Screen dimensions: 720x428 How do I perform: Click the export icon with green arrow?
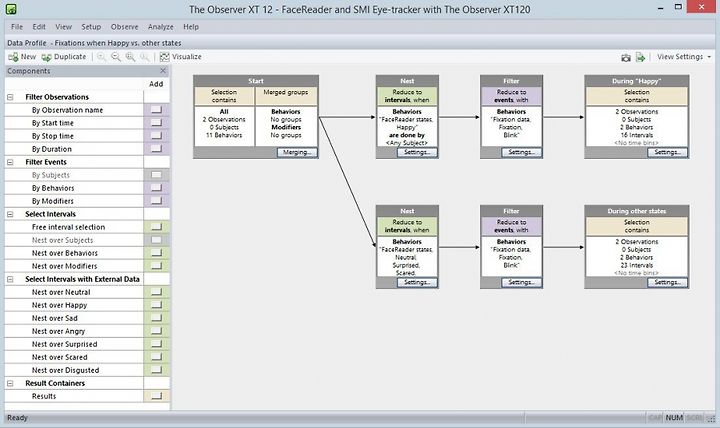[x=641, y=57]
